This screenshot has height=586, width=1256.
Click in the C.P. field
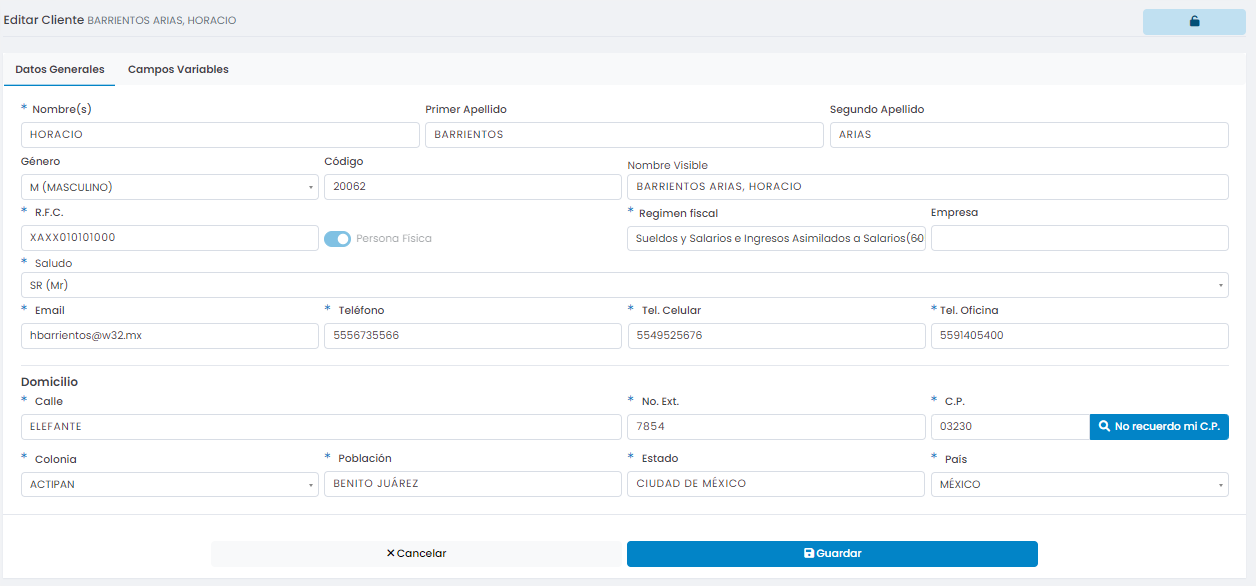click(x=1010, y=427)
